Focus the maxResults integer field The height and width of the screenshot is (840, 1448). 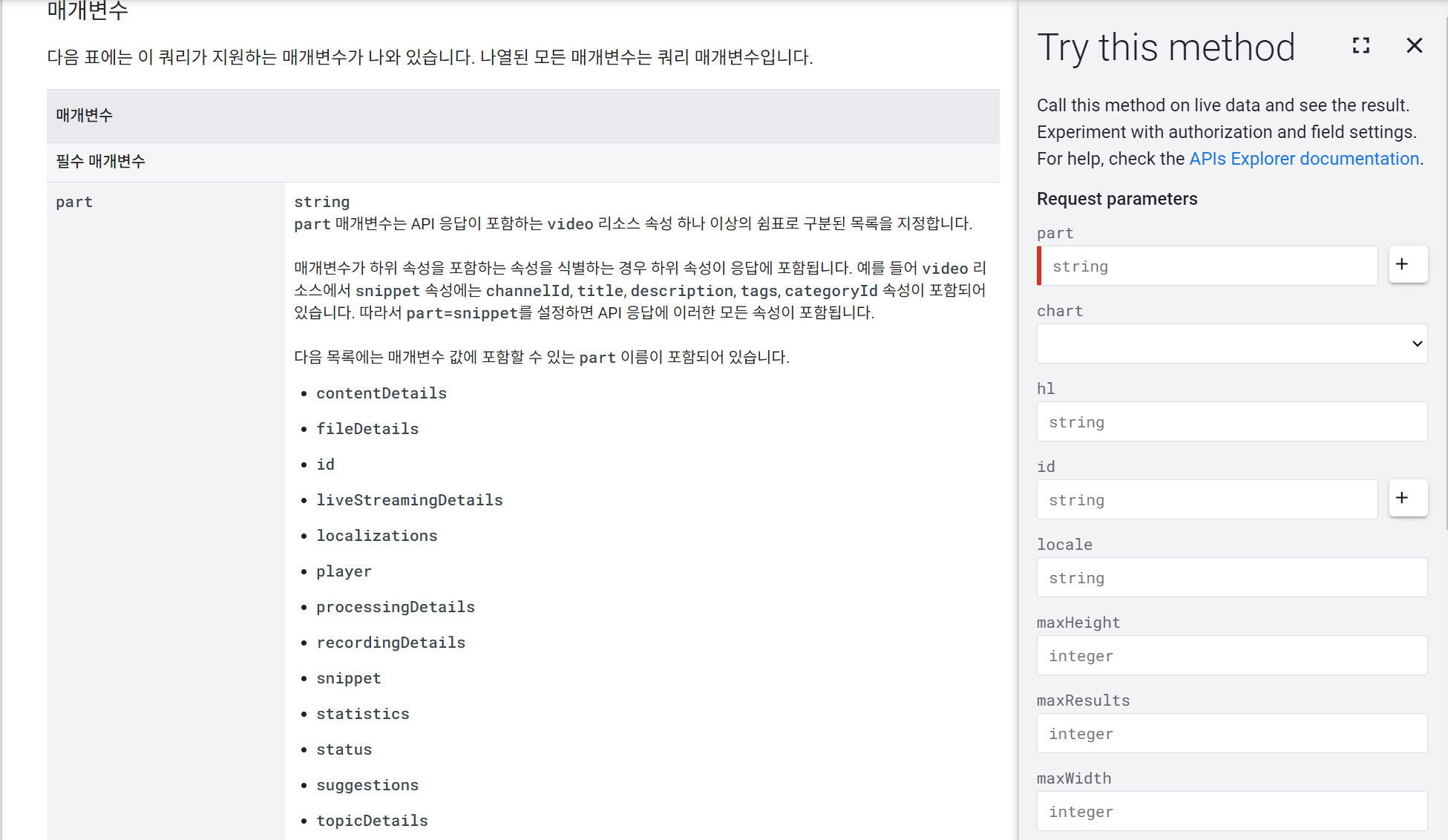(x=1231, y=734)
